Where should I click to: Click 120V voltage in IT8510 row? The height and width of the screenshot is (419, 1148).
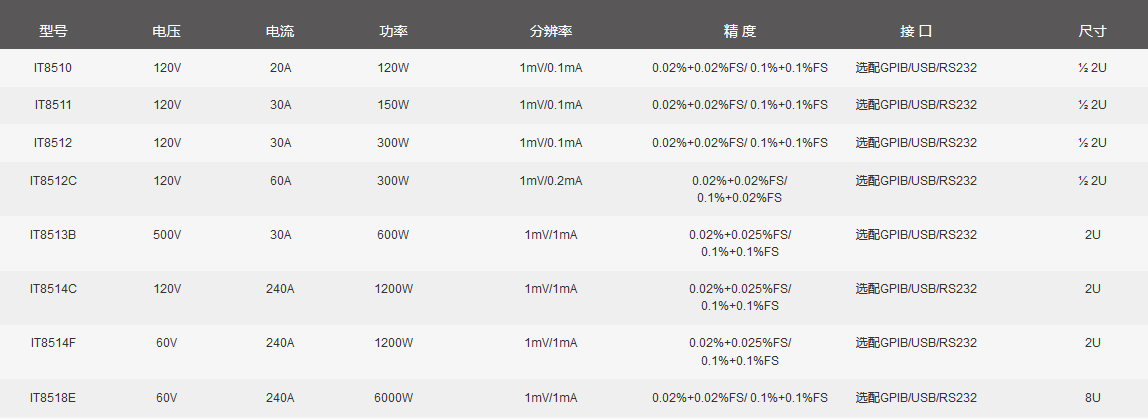coord(167,68)
